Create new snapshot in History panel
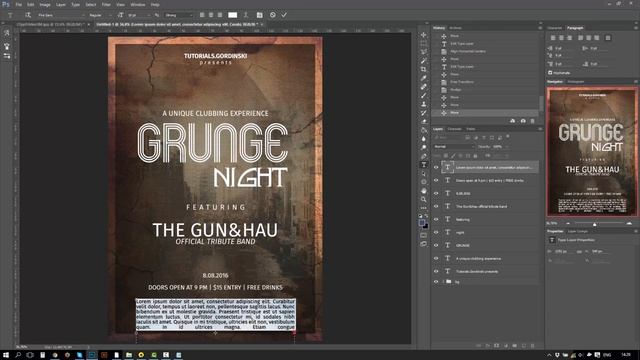 523,121
